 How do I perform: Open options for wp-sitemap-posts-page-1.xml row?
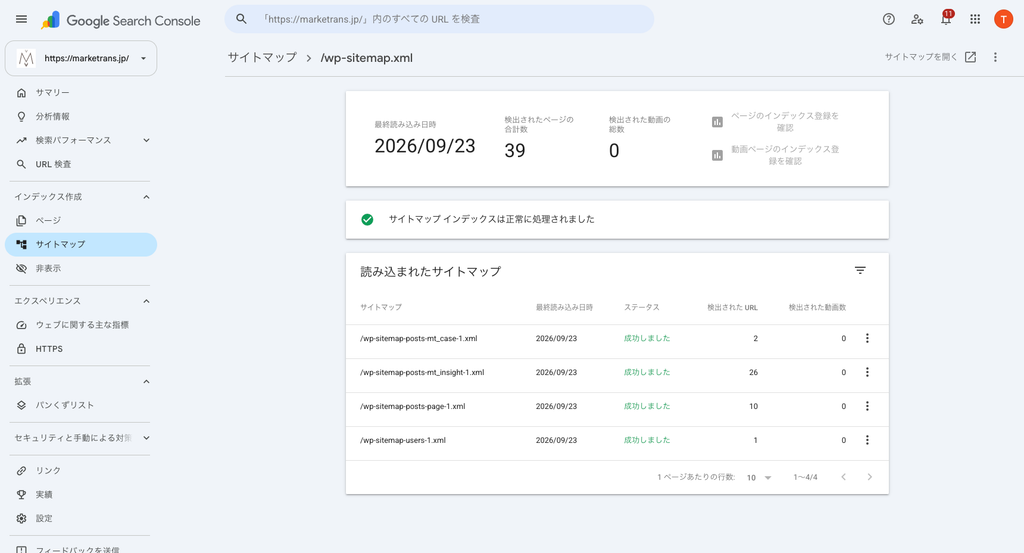pyautogui.click(x=867, y=406)
